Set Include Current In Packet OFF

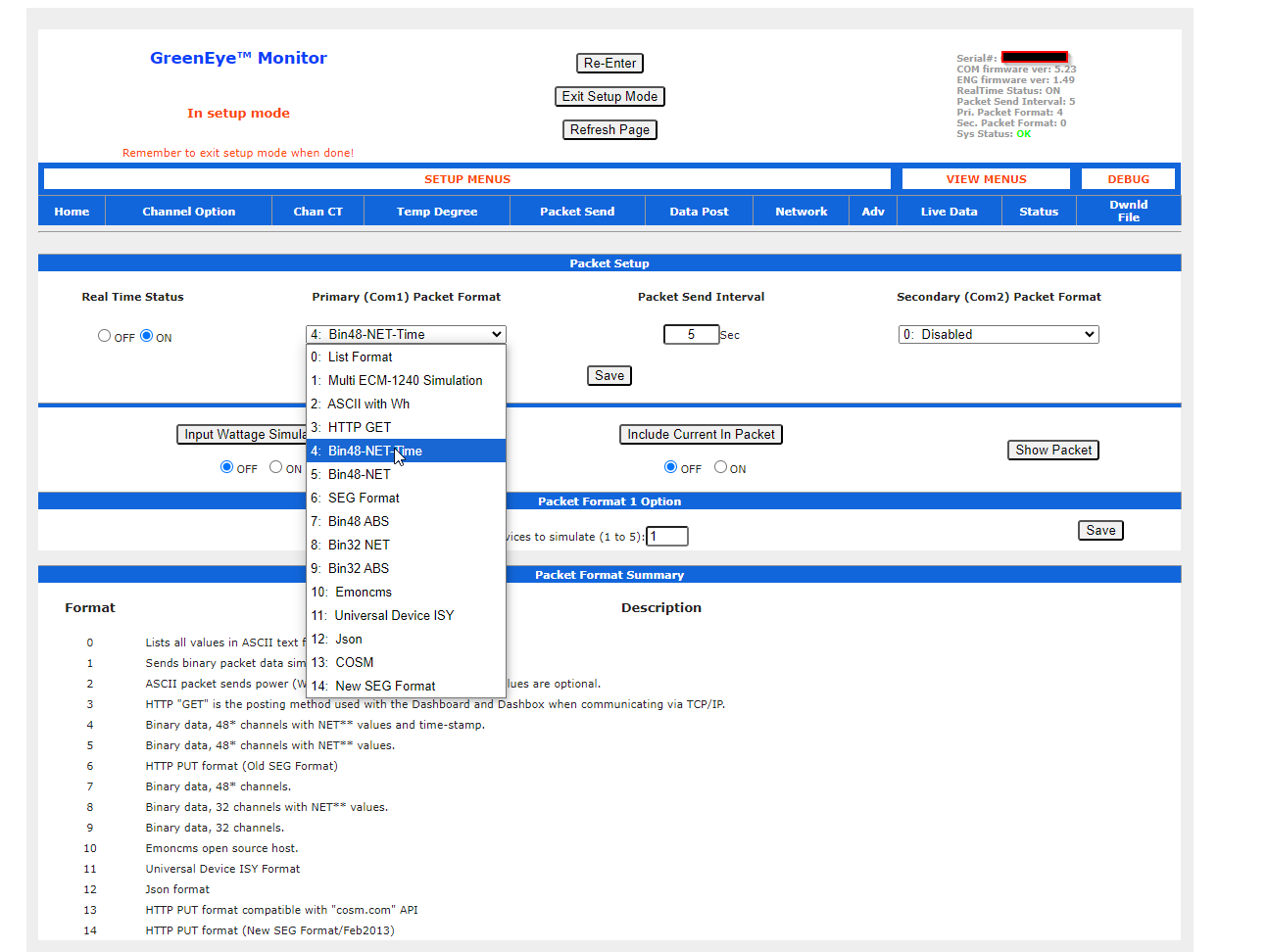click(x=670, y=467)
